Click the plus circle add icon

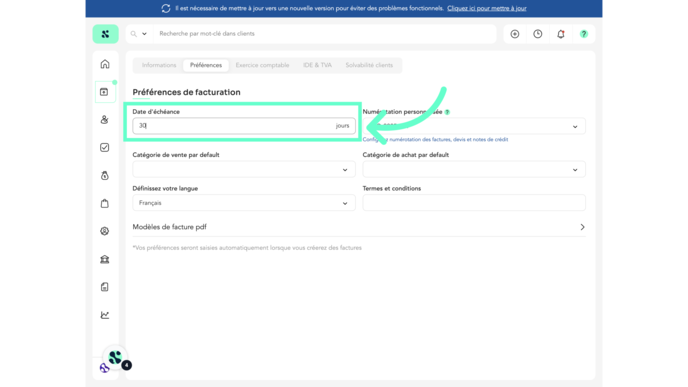[515, 34]
